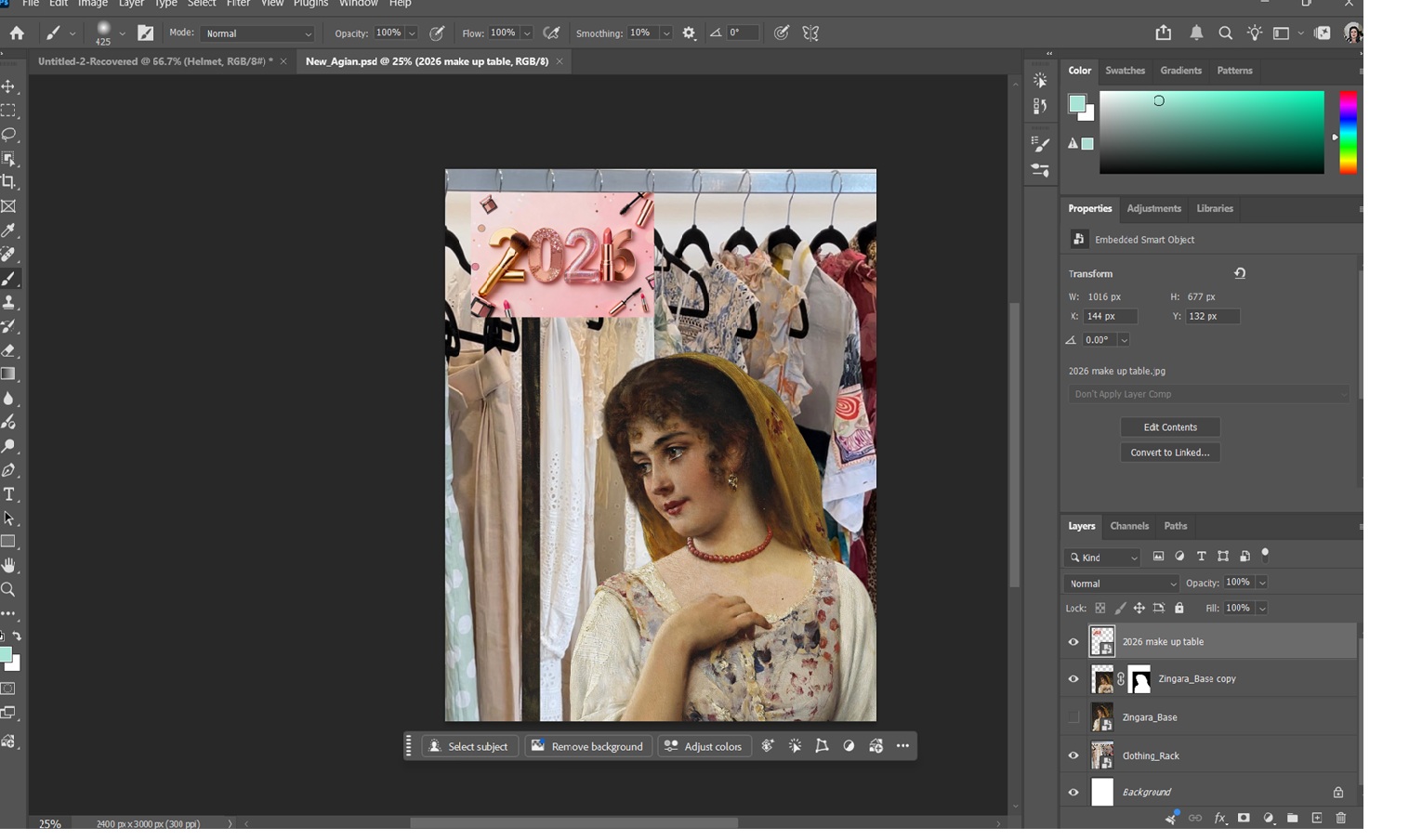Viewport: 1409px width, 840px height.
Task: Select the Horizontal Type tool
Action: coord(9,494)
